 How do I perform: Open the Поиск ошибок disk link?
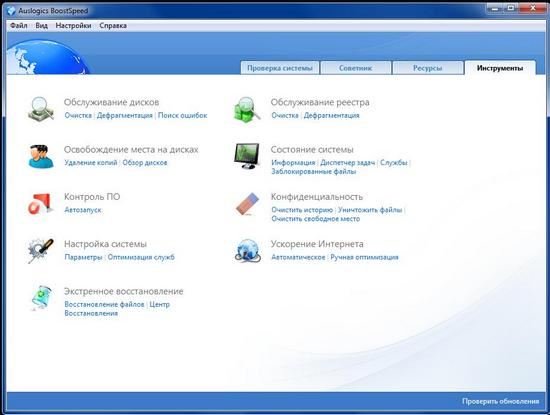pos(182,115)
